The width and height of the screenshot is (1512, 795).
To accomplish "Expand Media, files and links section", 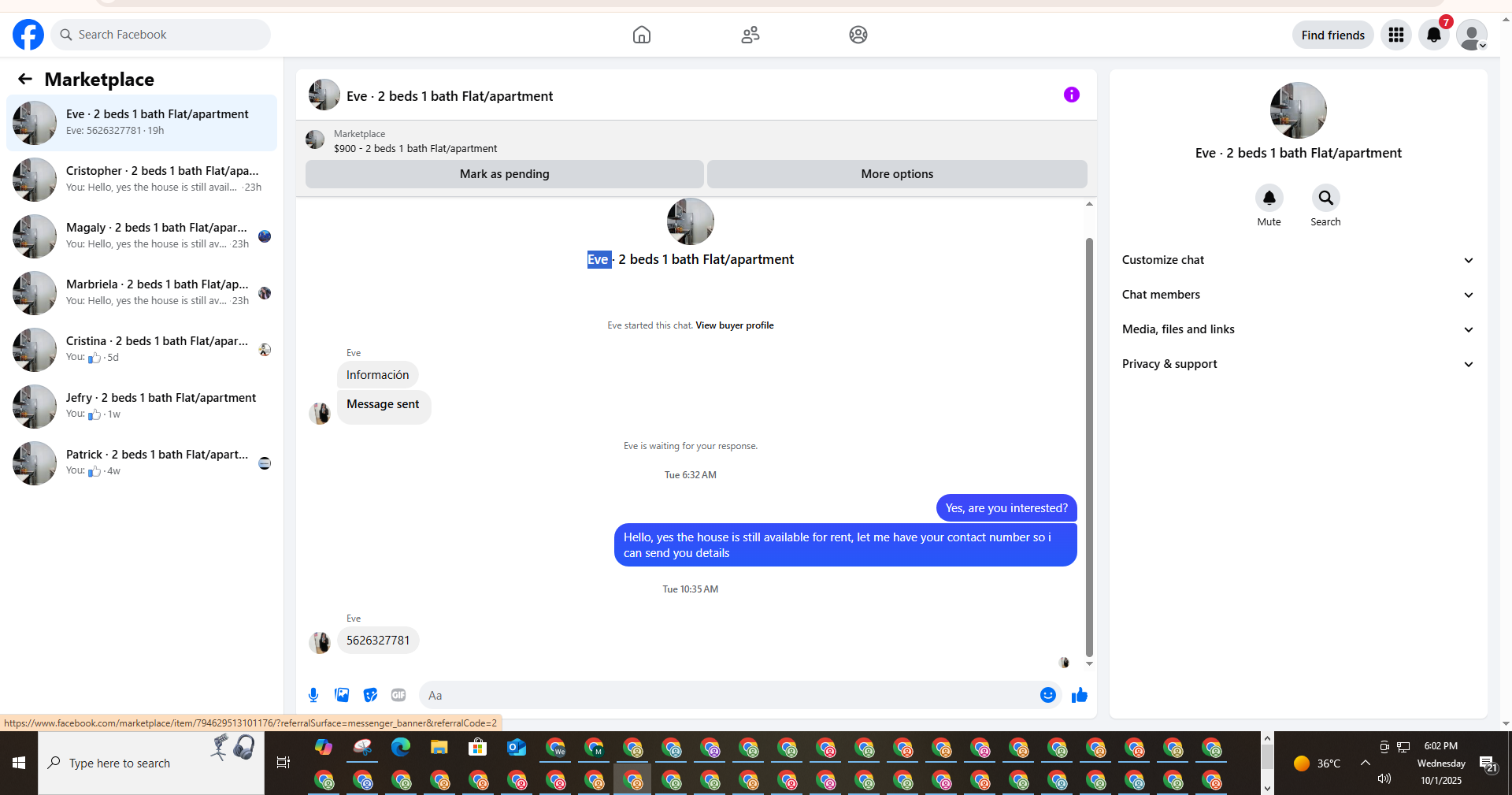I will click(x=1298, y=329).
